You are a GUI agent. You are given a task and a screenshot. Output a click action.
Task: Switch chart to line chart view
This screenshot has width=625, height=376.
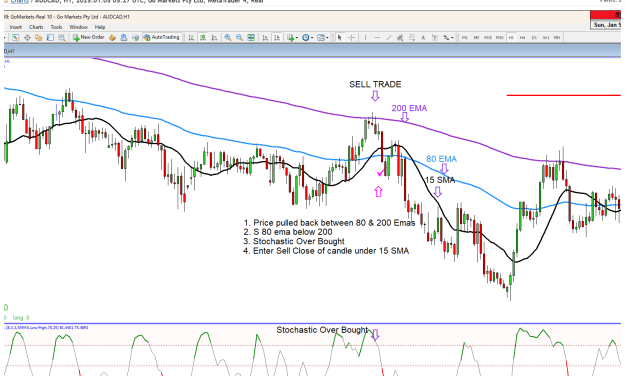click(214, 37)
